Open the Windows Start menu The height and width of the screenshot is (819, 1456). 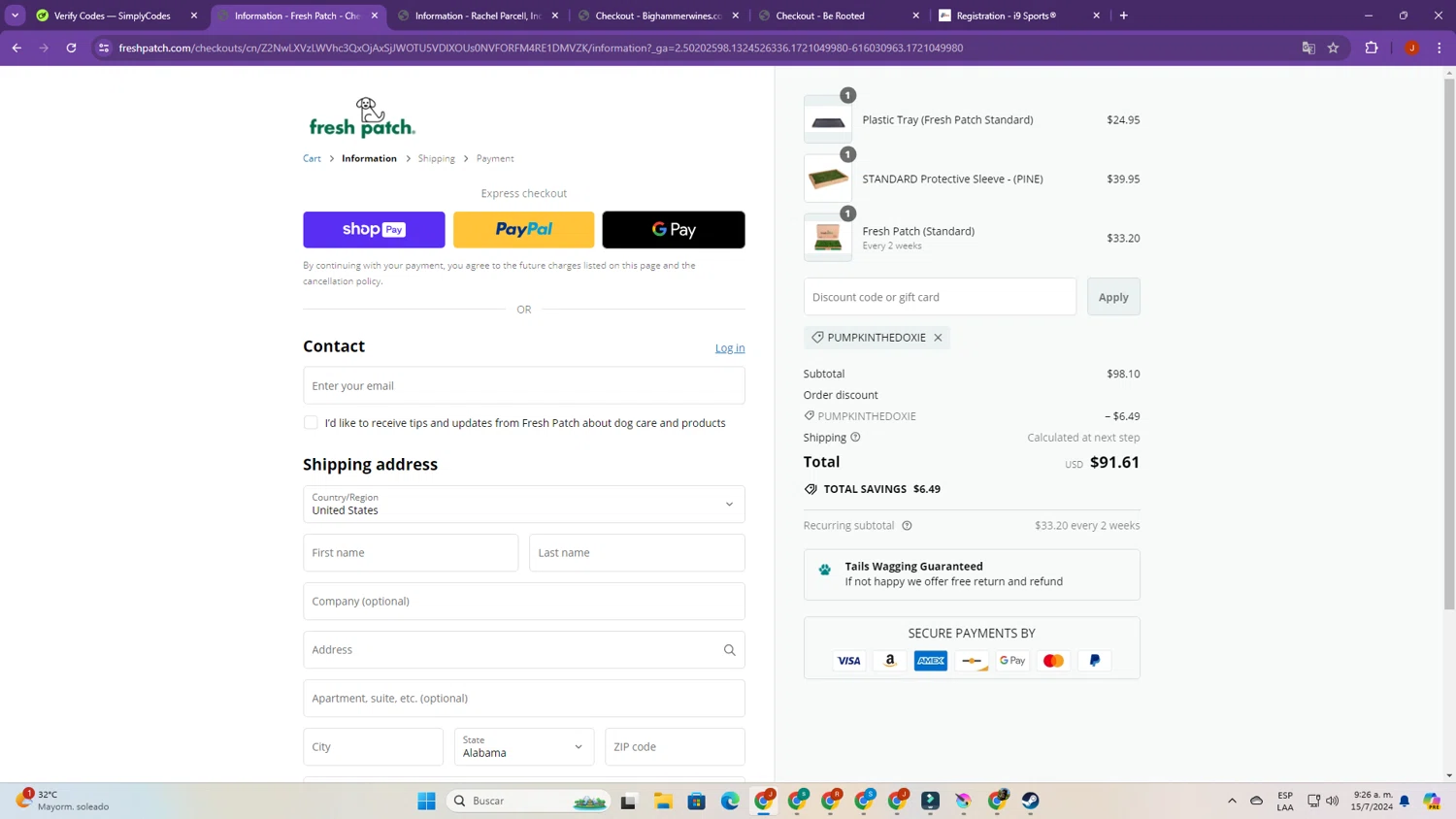point(426,801)
